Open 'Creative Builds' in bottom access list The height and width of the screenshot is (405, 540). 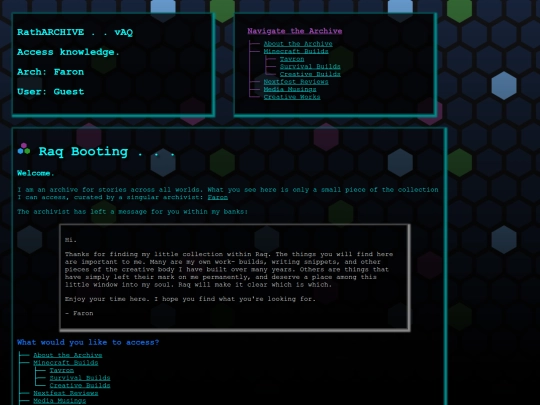[80, 385]
